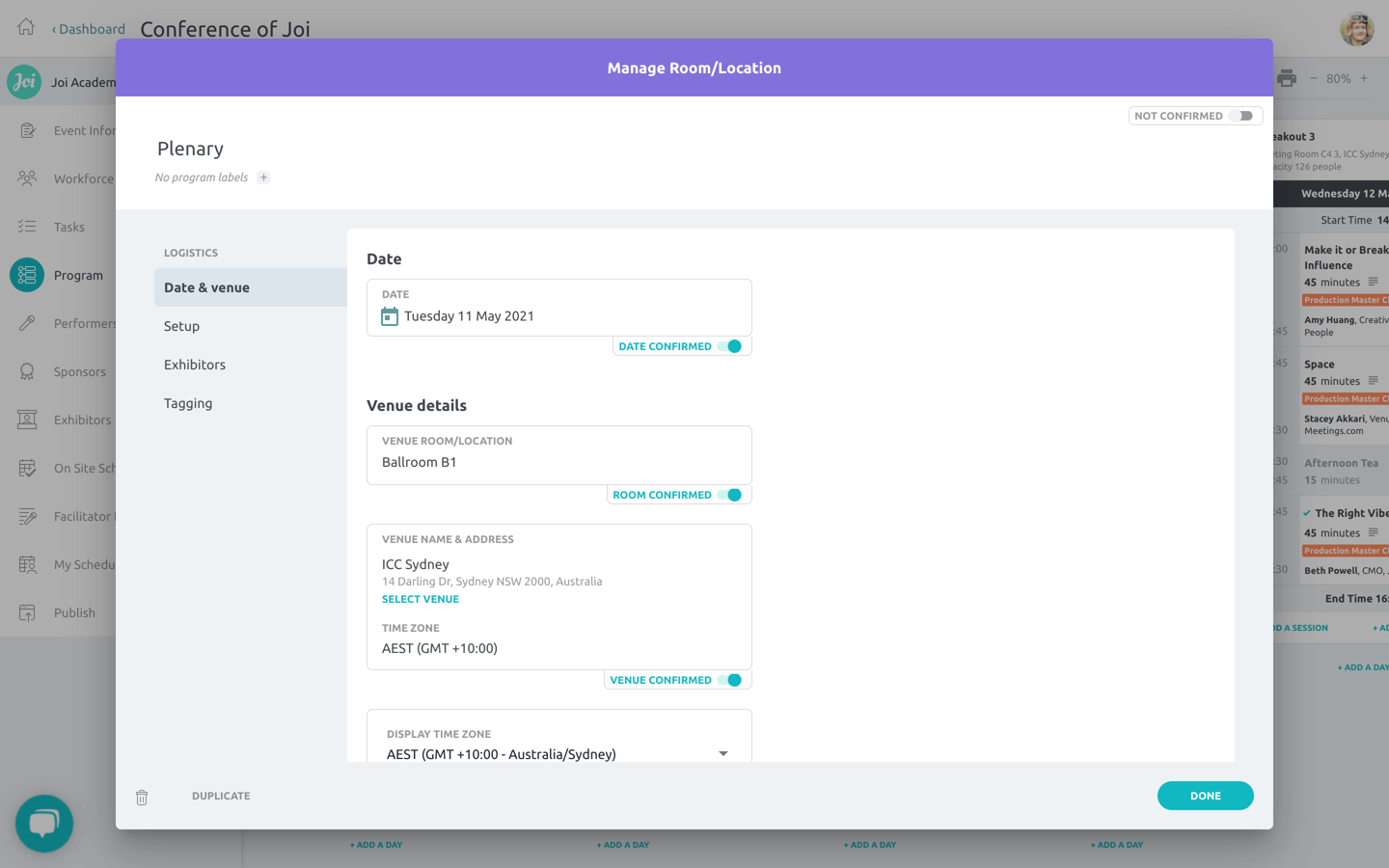Turn off the VENUE CONFIRMED toggle
The image size is (1389, 868).
tap(728, 679)
